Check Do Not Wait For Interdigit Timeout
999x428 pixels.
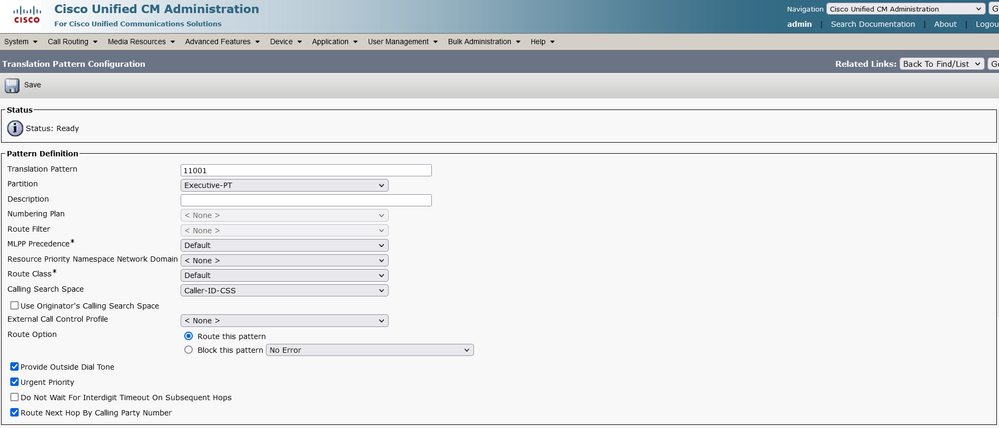click(15, 397)
